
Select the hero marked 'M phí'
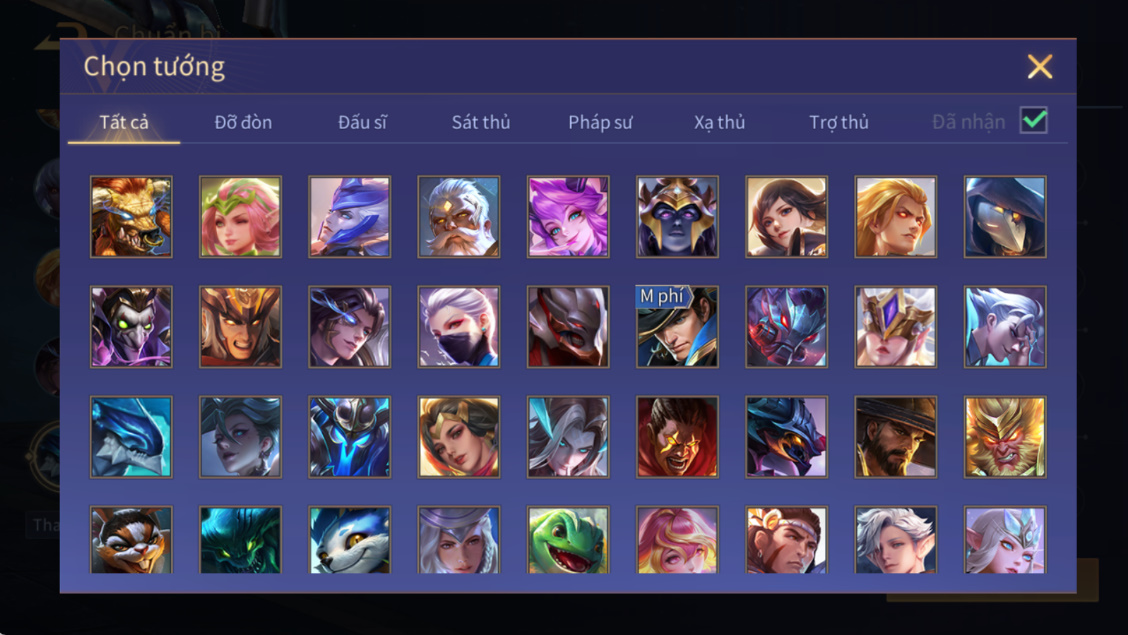(677, 326)
